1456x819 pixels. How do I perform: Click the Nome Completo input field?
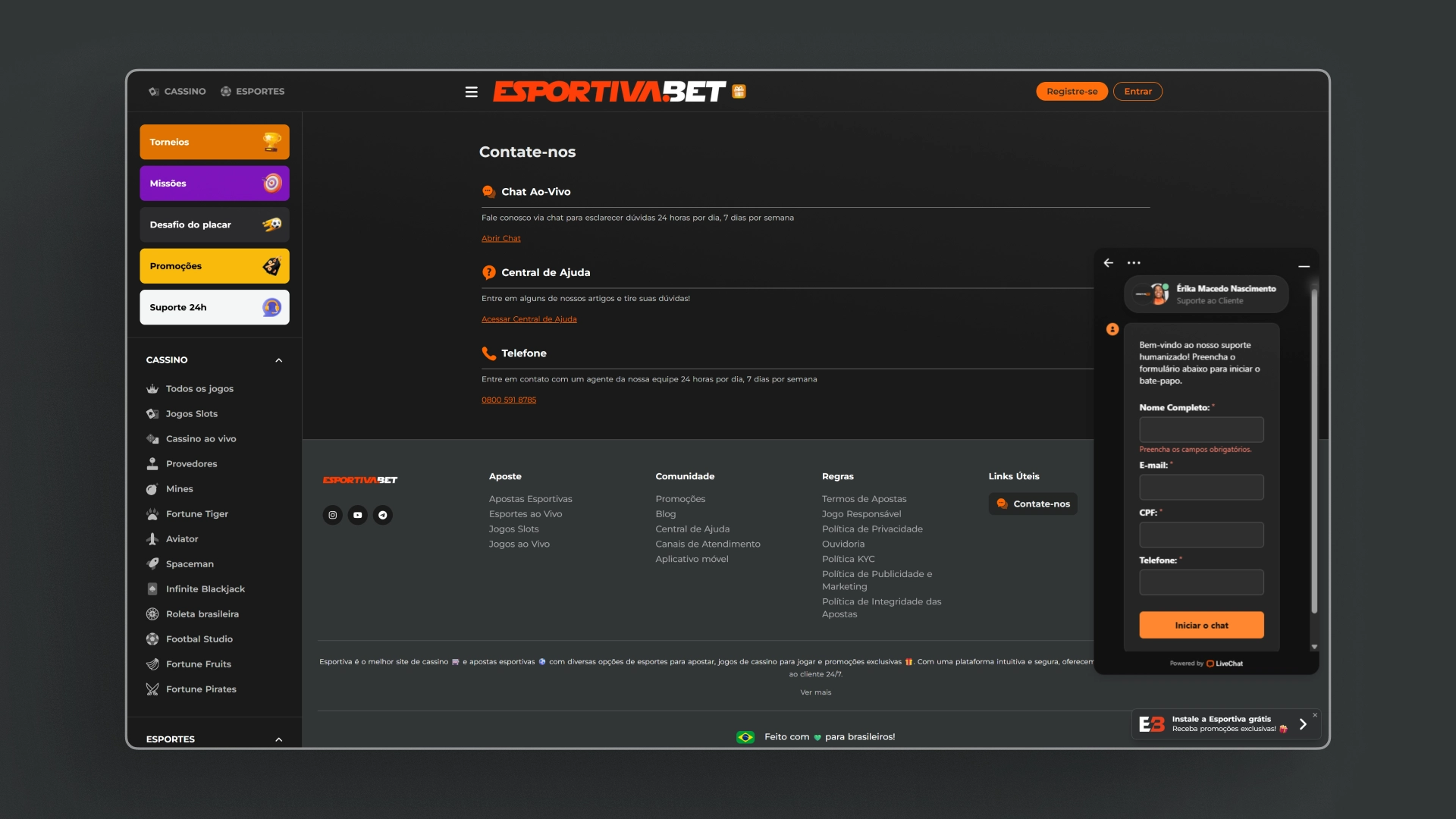[x=1201, y=429]
